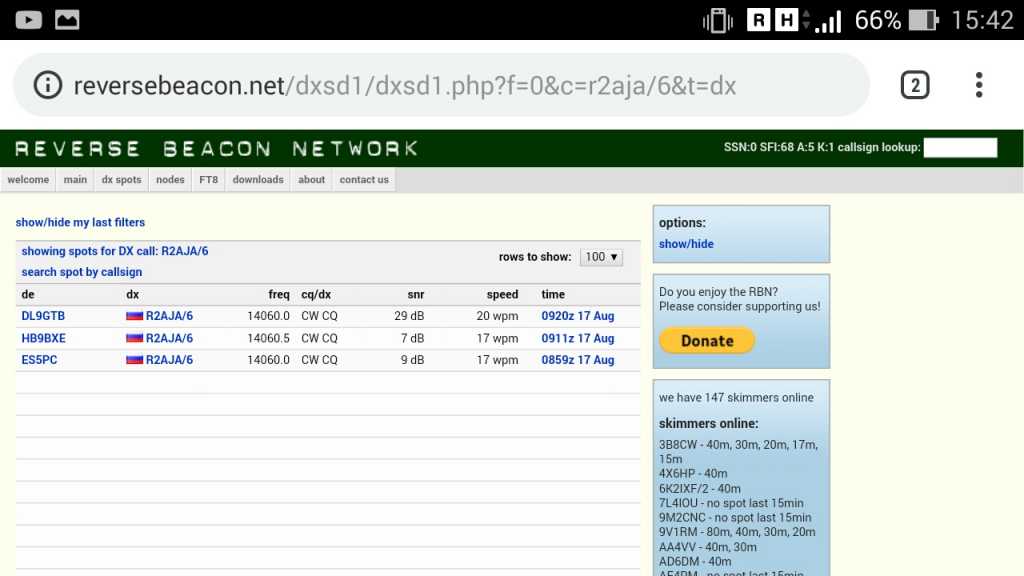Click the 14060.5 frequency cell
The width and height of the screenshot is (1024, 576).
click(x=268, y=338)
